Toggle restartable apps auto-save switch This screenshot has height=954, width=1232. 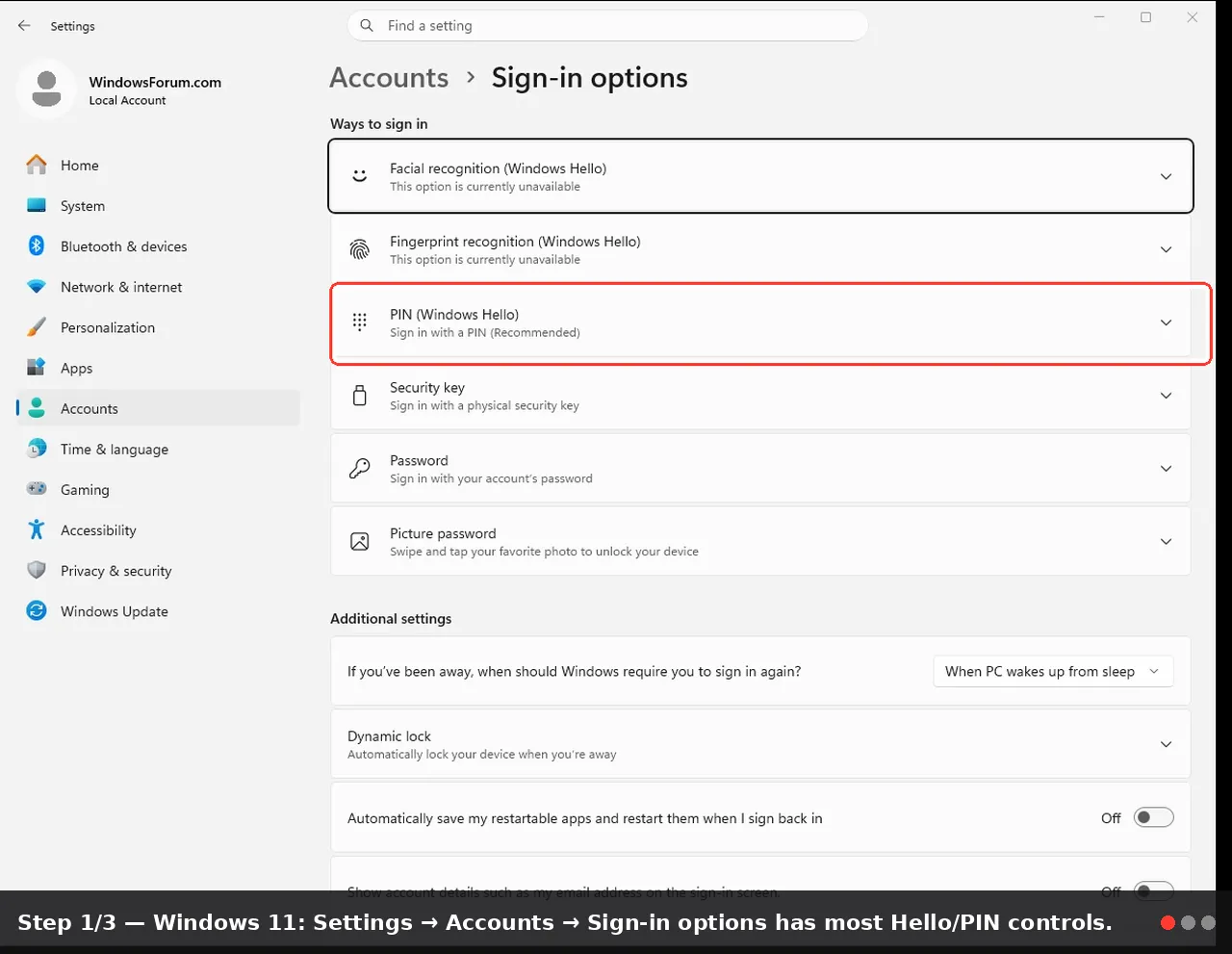point(1153,817)
